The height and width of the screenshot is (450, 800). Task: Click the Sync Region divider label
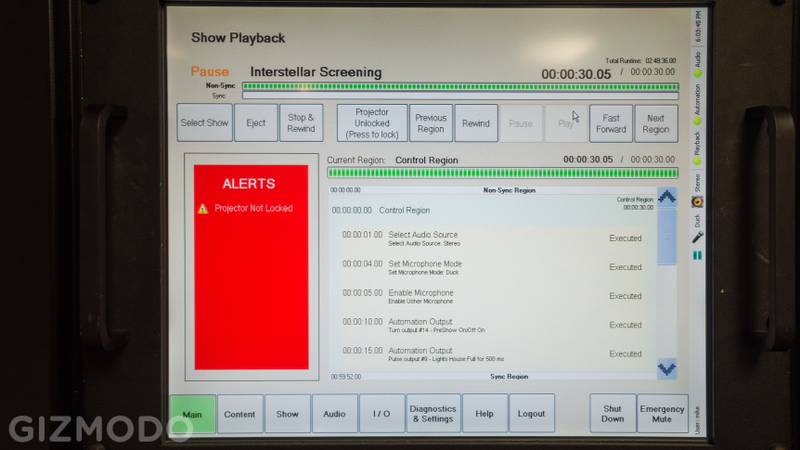pos(509,377)
